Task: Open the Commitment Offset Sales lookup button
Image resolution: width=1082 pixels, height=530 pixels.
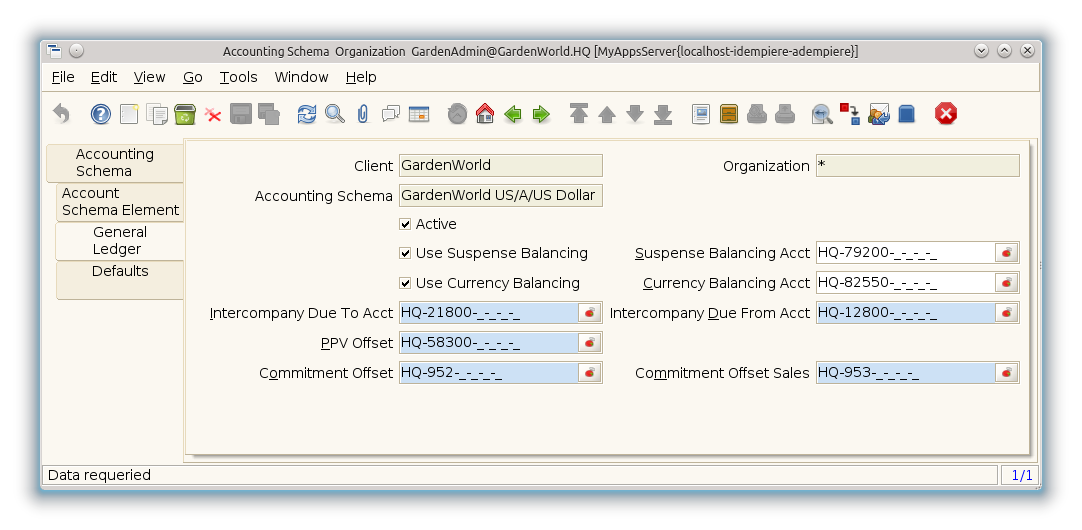Action: click(1006, 373)
